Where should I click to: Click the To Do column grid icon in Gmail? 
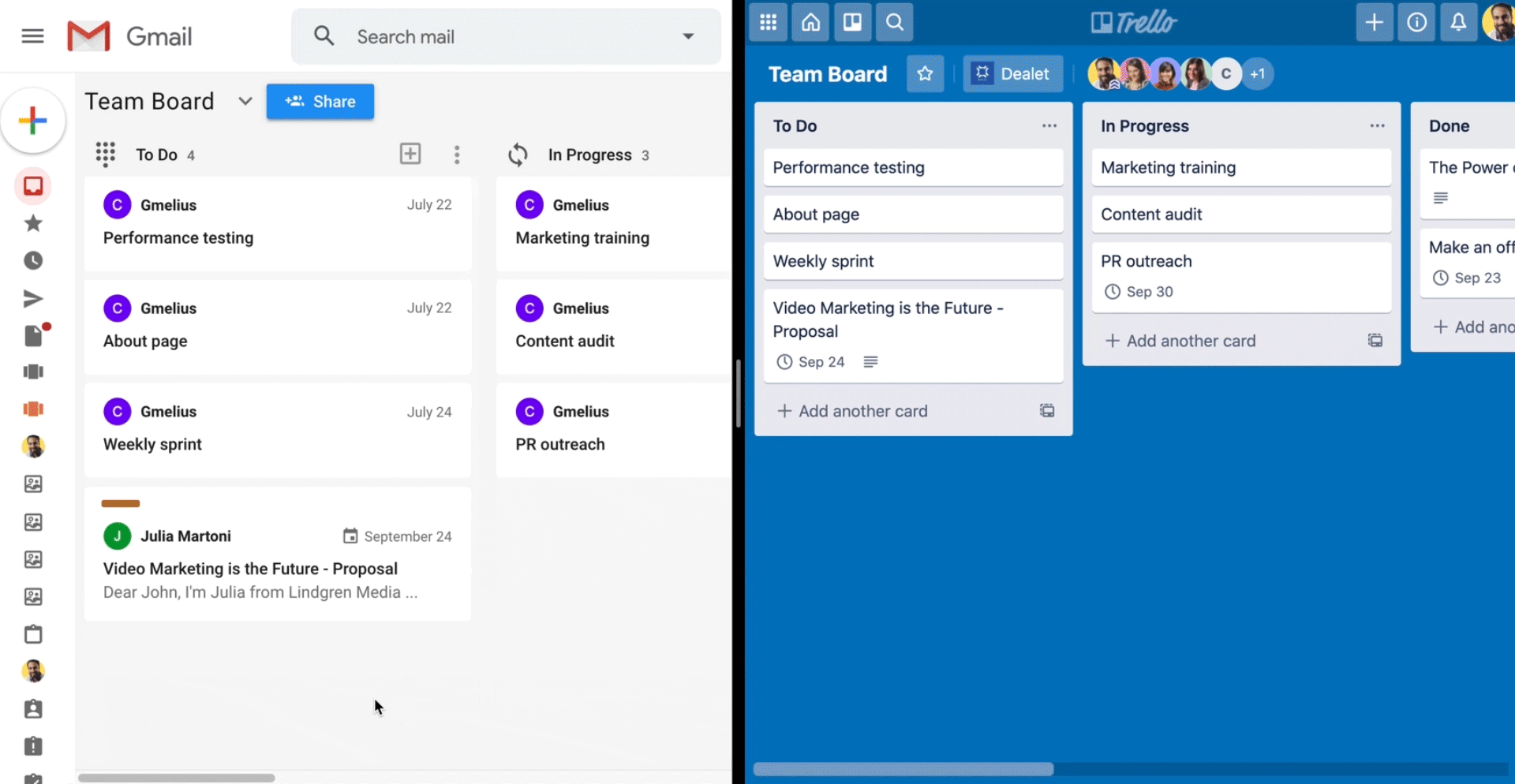click(x=106, y=155)
